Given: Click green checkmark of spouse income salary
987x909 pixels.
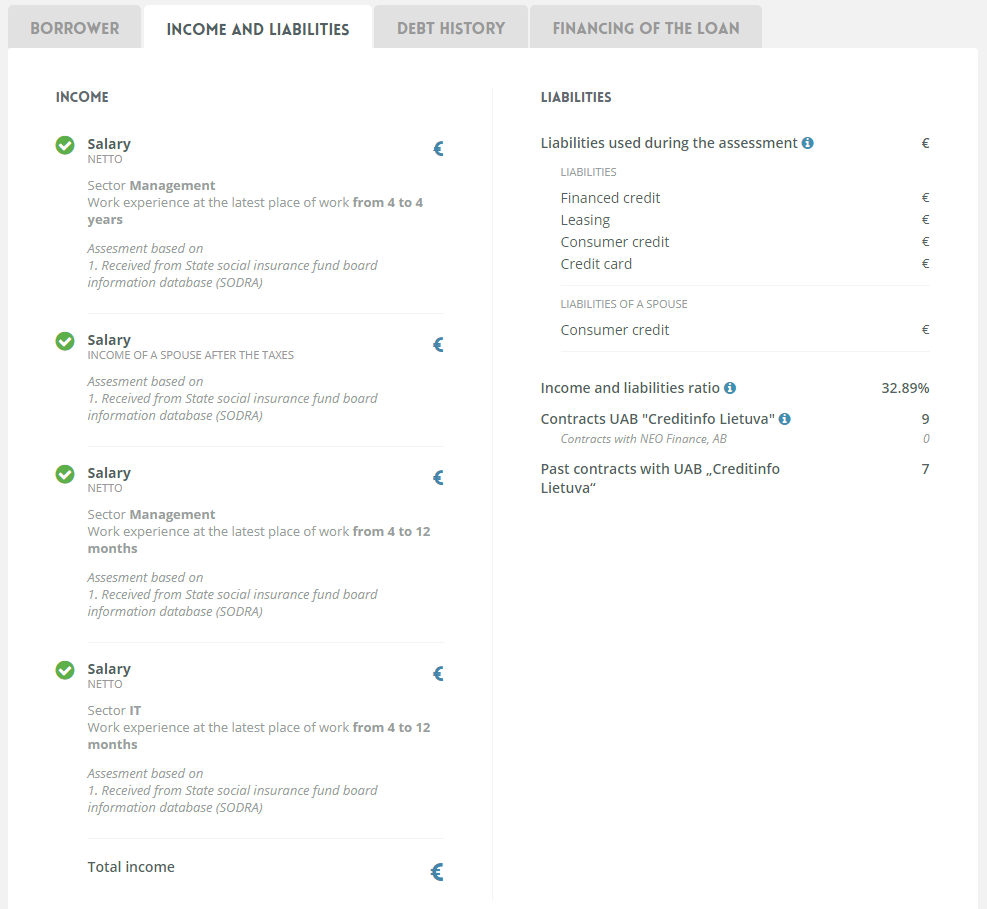Looking at the screenshot, I should coord(65,341).
